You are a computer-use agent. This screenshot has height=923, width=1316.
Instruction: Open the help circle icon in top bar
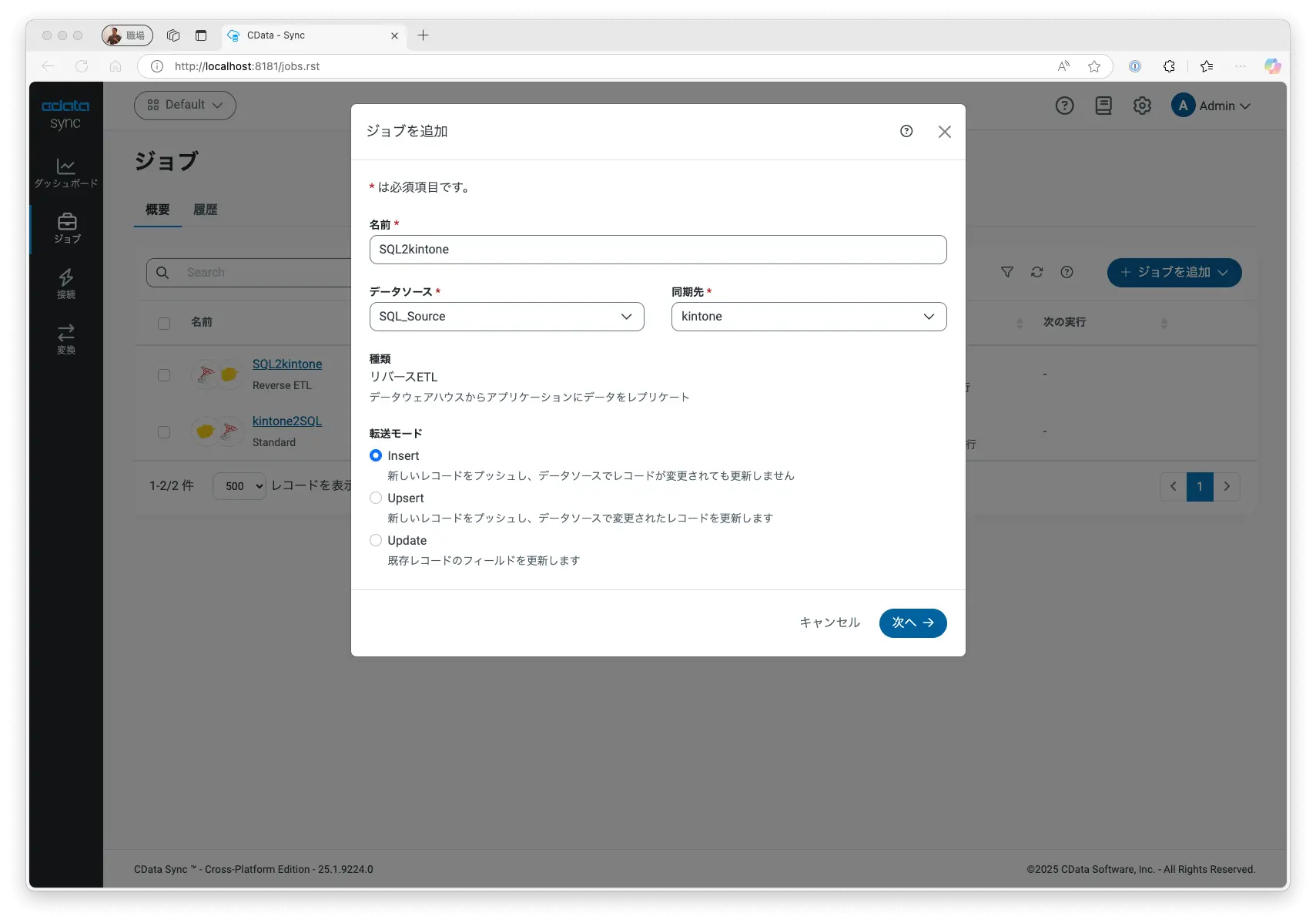pos(1064,106)
